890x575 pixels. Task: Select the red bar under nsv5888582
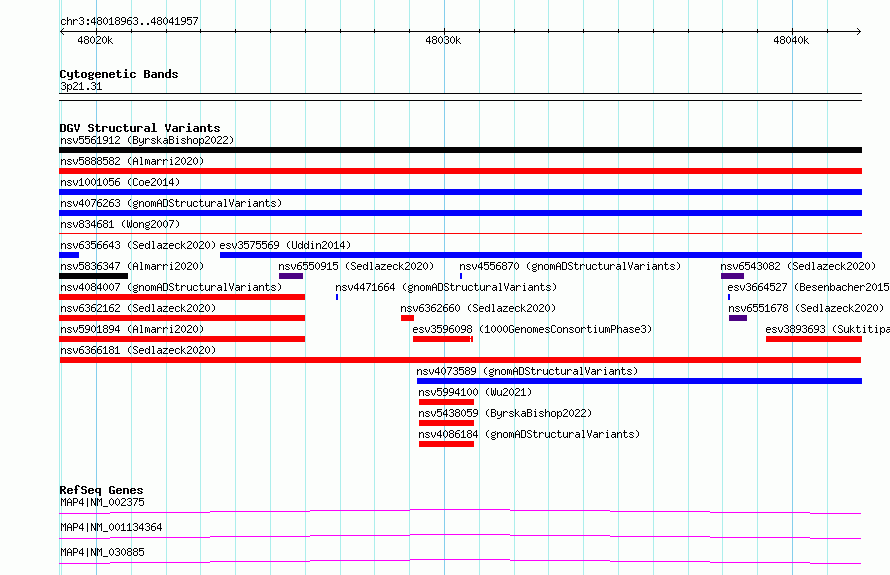tap(460, 171)
